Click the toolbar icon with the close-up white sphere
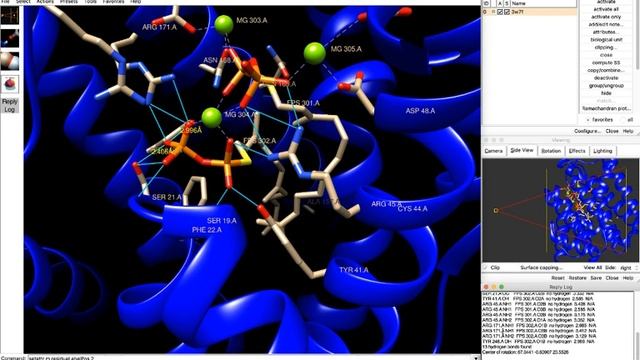 [9, 61]
